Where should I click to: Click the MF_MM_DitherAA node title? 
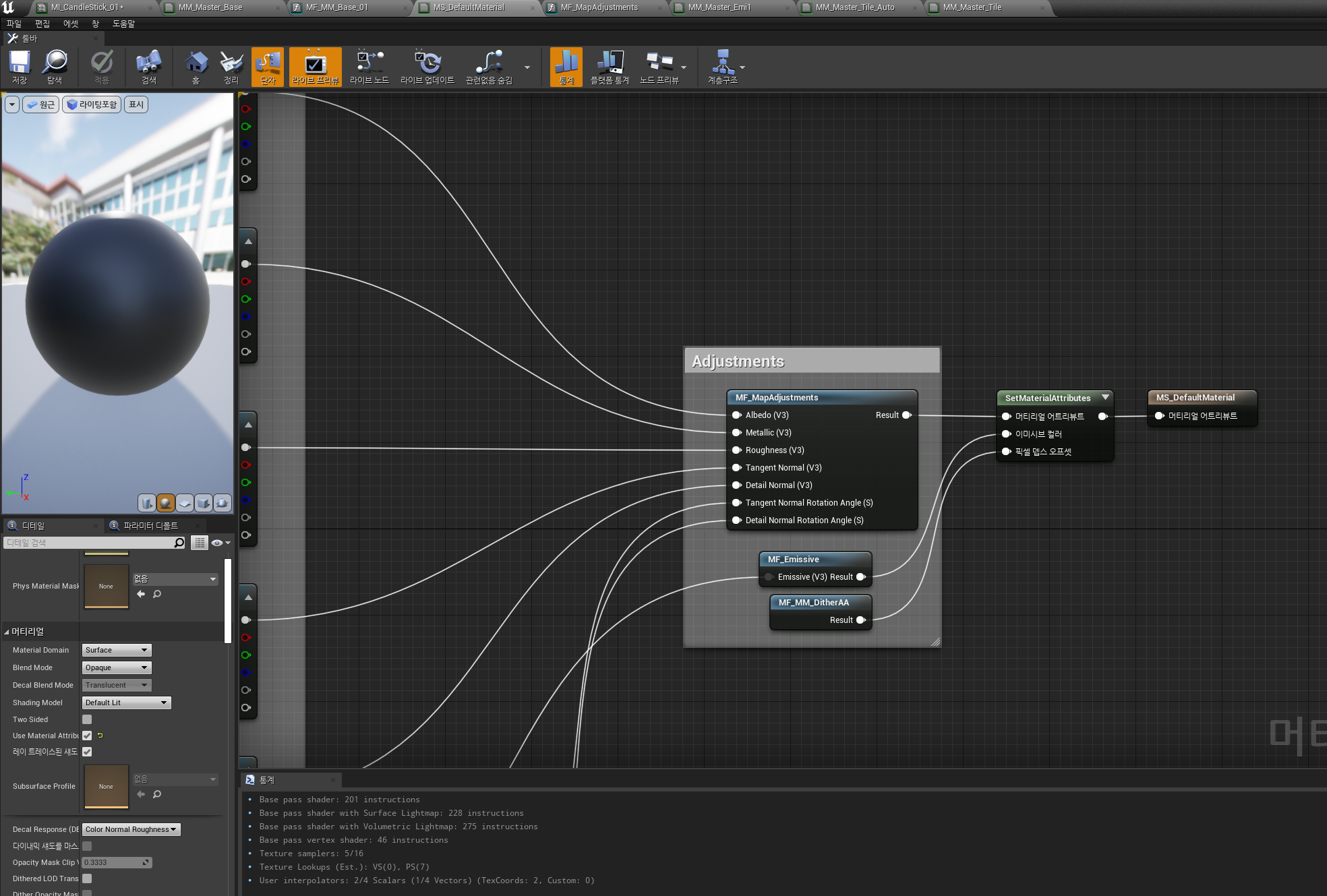pyautogui.click(x=814, y=603)
